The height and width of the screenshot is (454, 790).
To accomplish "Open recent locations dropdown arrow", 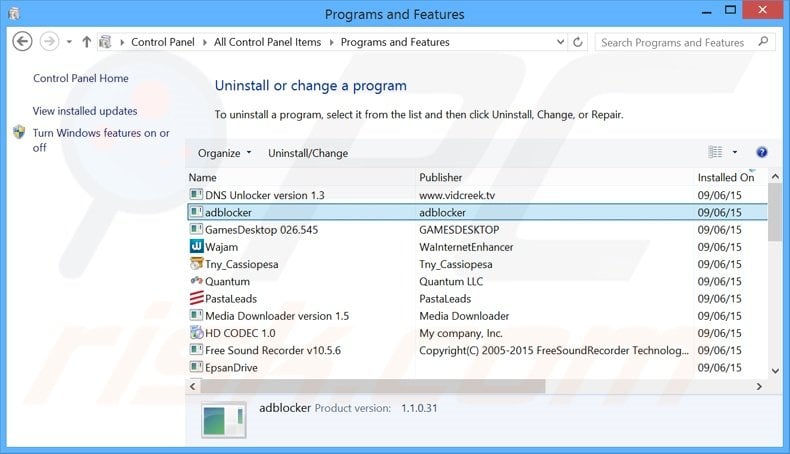I will (x=69, y=42).
